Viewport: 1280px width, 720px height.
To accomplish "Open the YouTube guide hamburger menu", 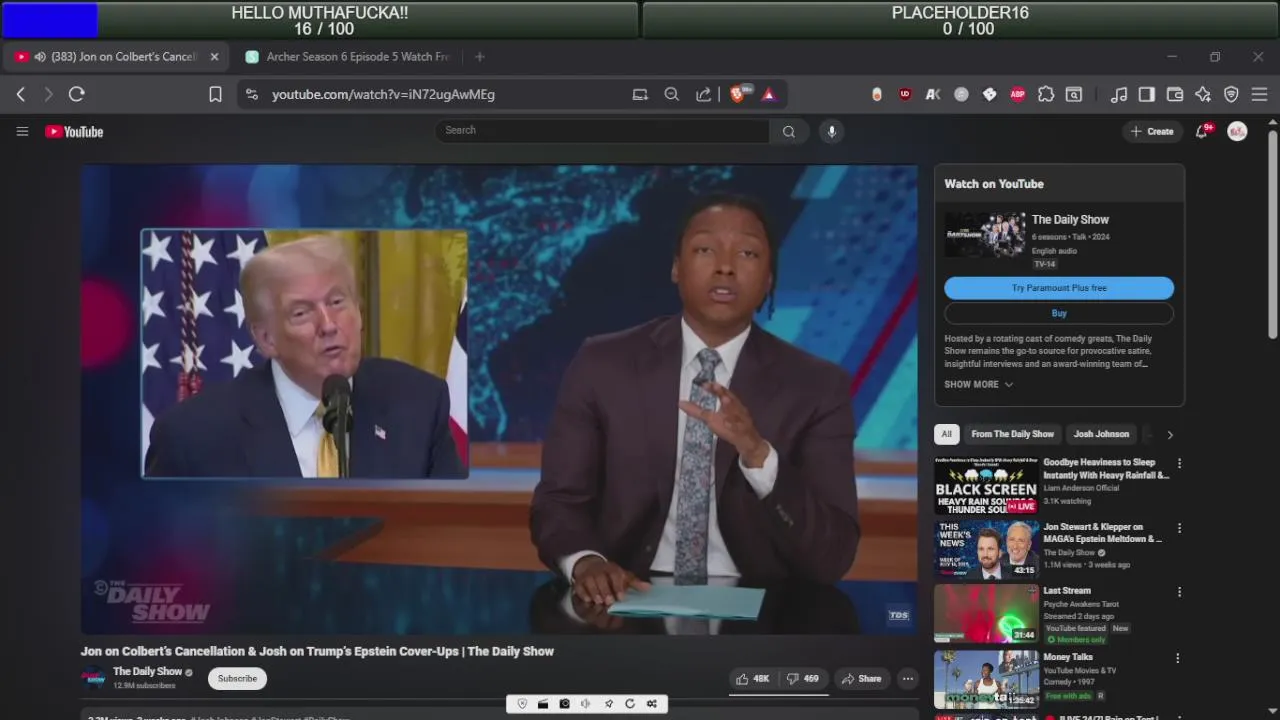I will point(22,131).
